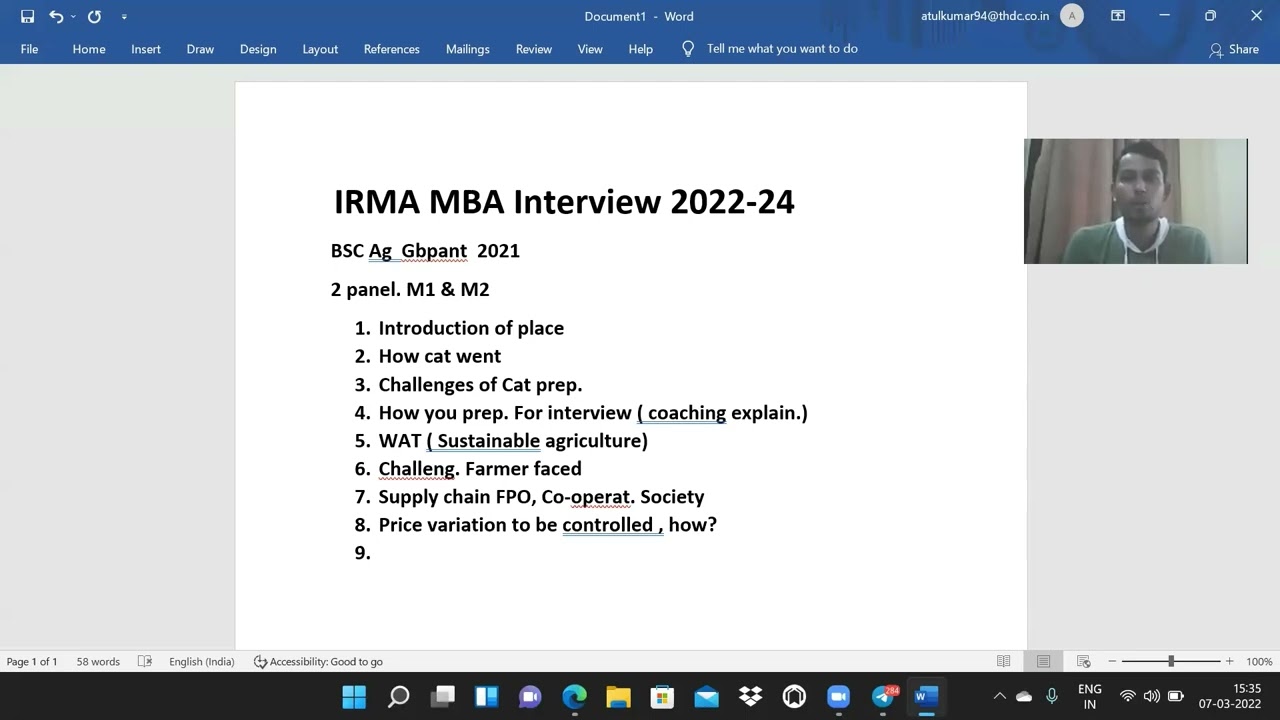This screenshot has width=1280, height=720.
Task: Click the text BSC Ag Gbpant 2021
Action: [x=425, y=251]
